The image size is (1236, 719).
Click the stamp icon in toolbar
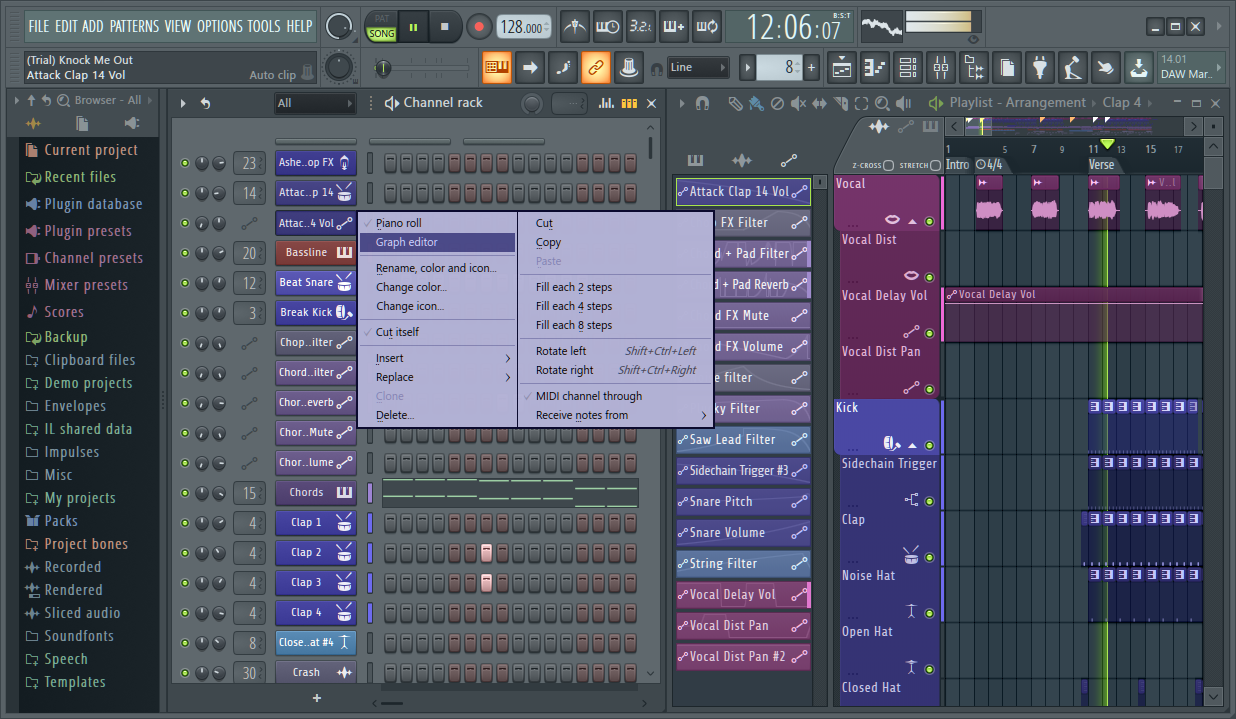tap(629, 67)
